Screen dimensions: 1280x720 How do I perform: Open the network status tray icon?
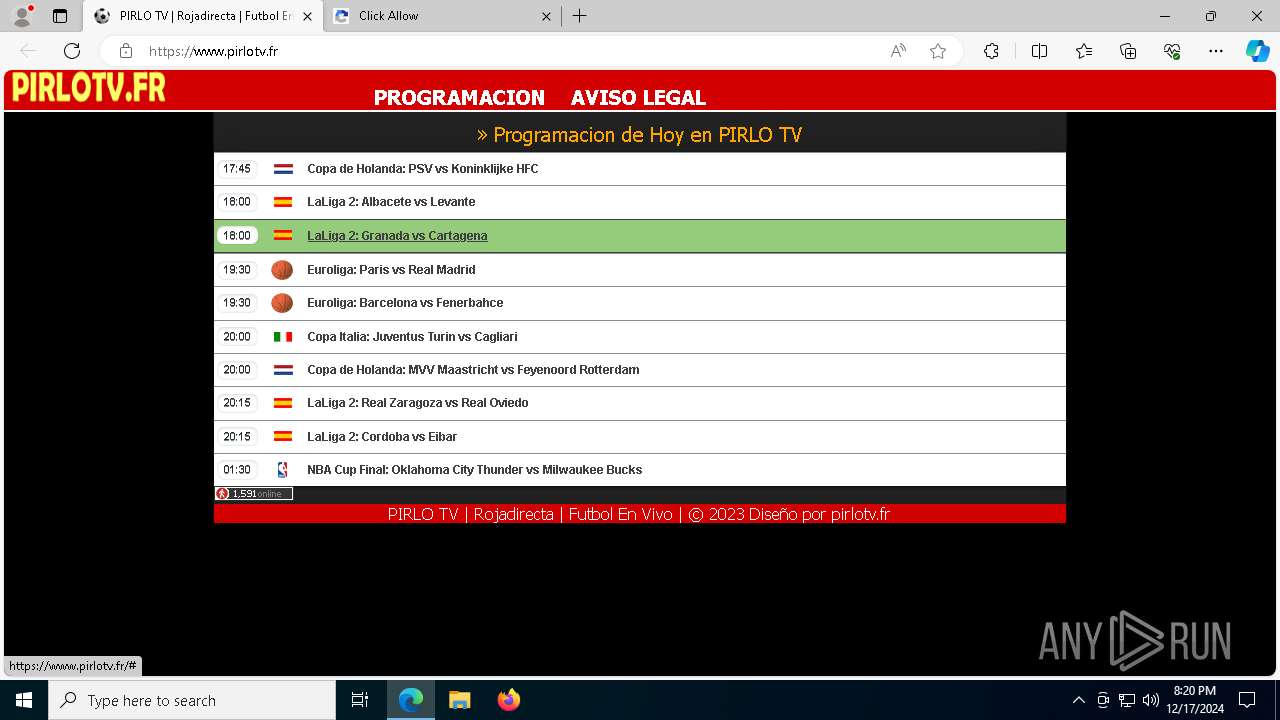[x=1127, y=700]
